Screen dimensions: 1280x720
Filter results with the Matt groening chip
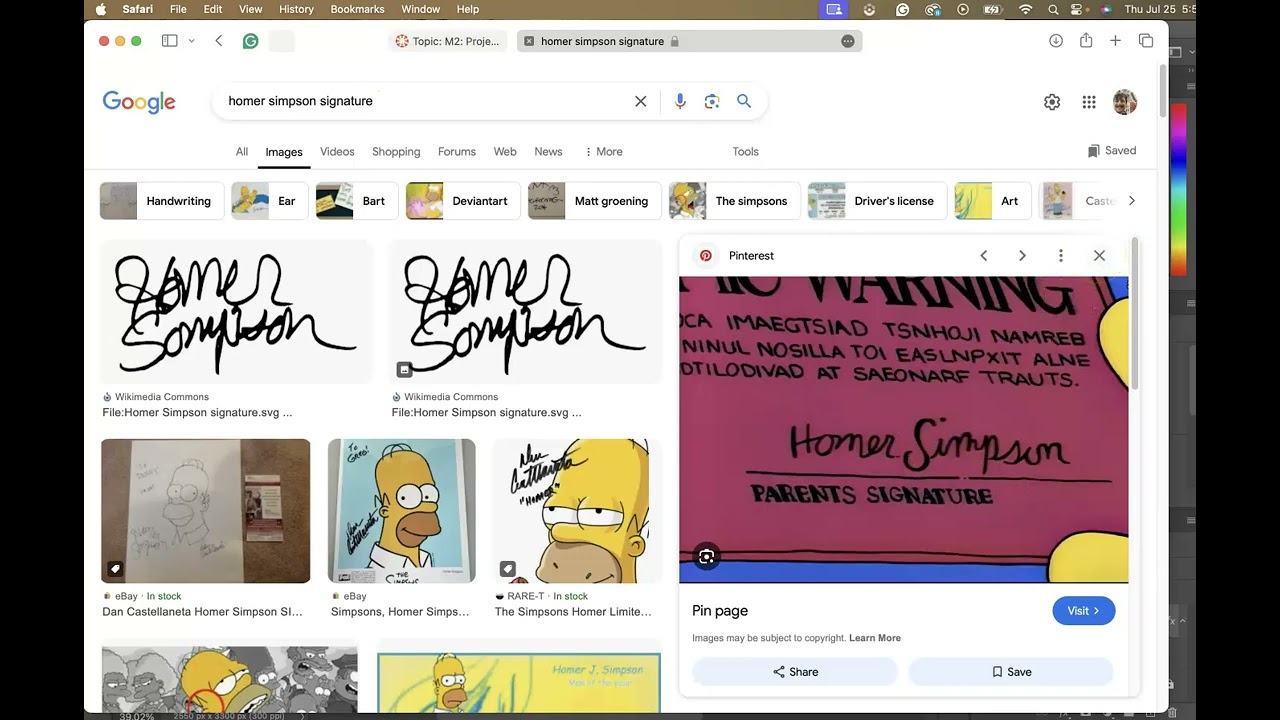coord(594,201)
